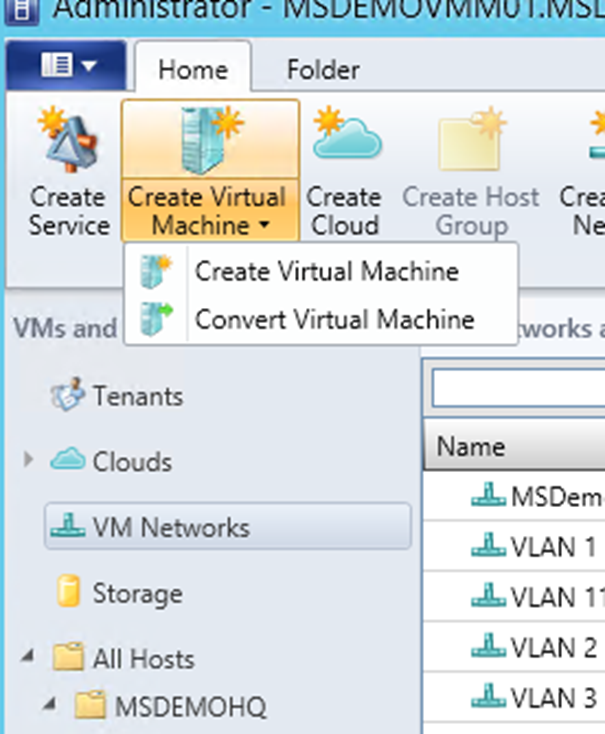Click the Create Virtual Machine menu icon
The height and width of the screenshot is (734, 605).
pyautogui.click(x=155, y=271)
